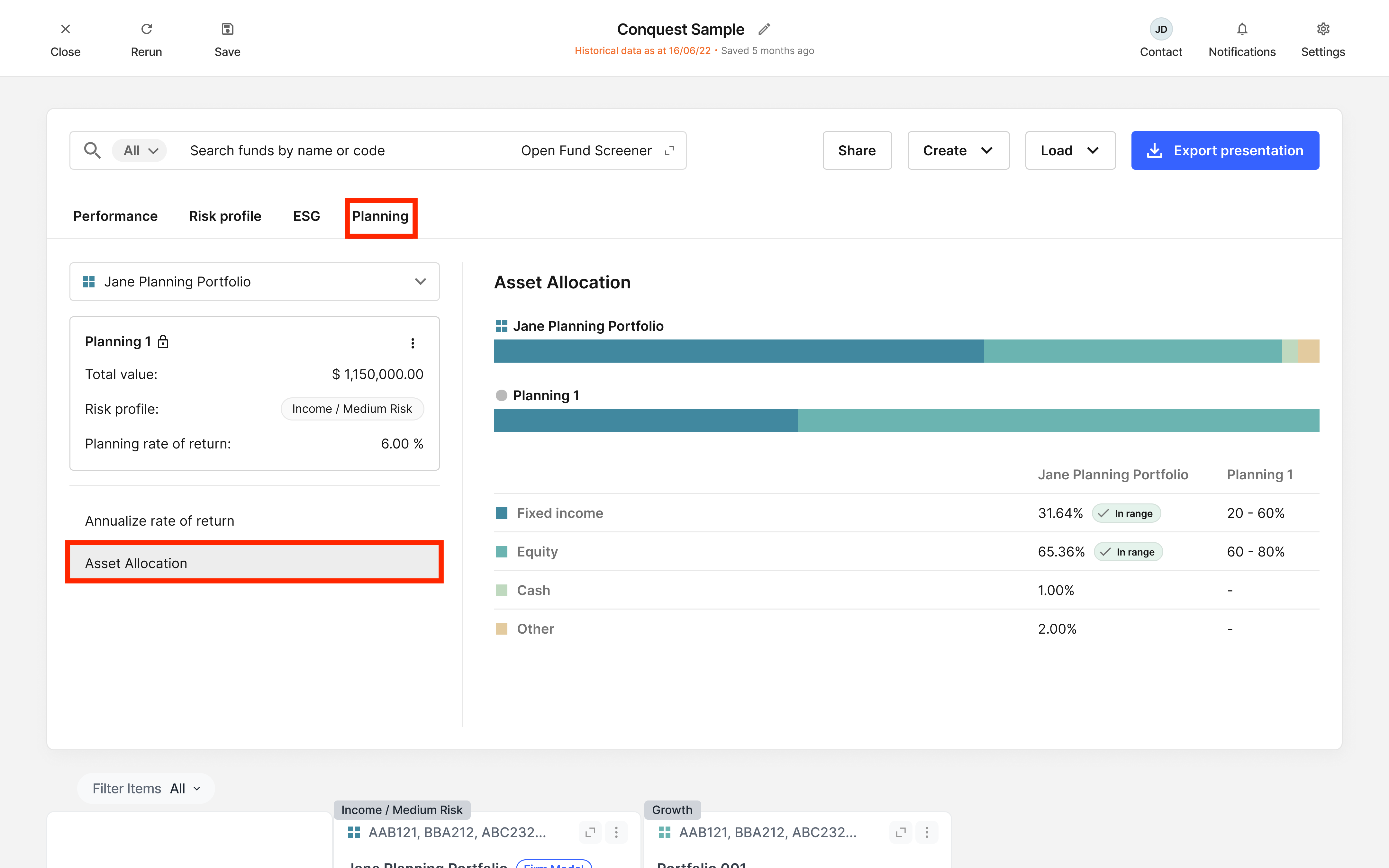Open Settings gear icon
The height and width of the screenshot is (868, 1389).
click(1323, 29)
